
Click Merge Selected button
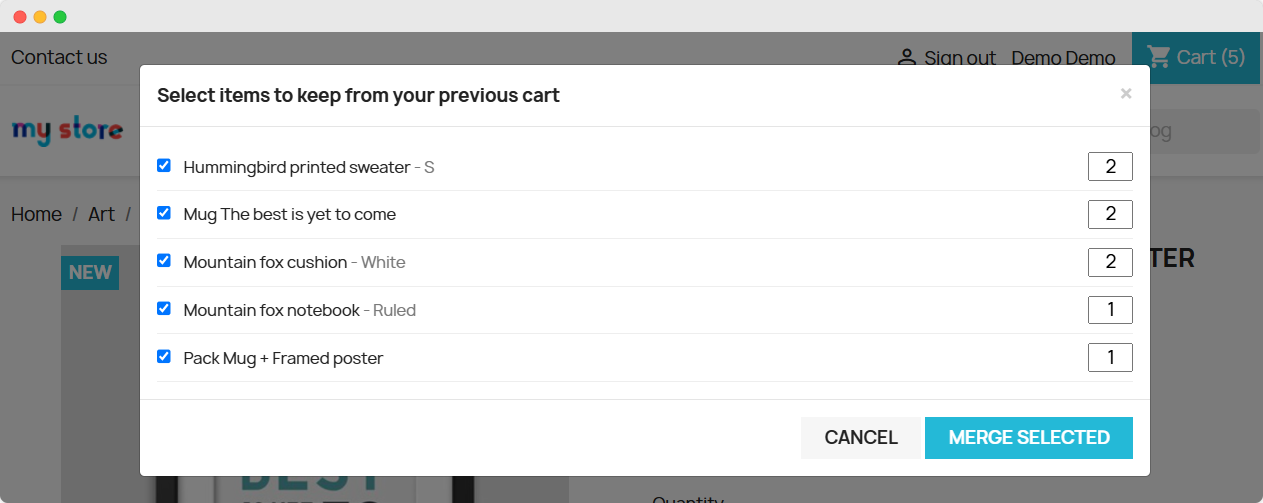[1028, 438]
